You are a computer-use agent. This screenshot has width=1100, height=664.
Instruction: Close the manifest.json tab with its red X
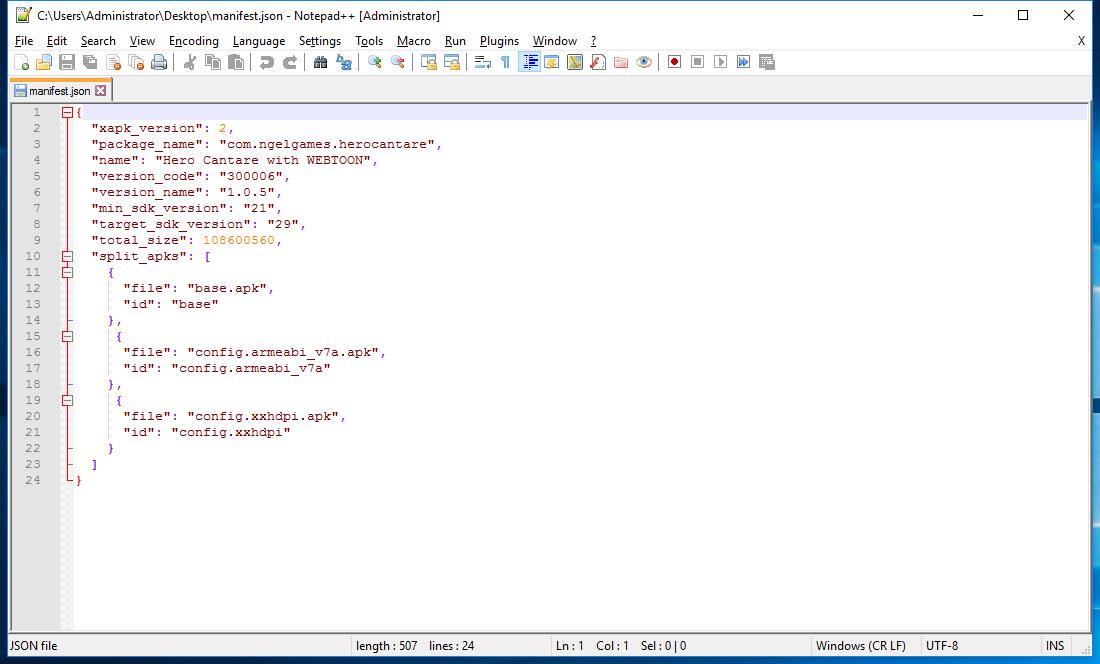pos(100,90)
